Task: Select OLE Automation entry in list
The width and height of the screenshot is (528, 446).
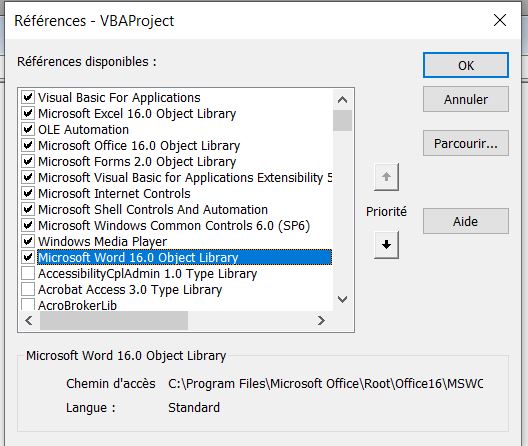Action: coord(84,129)
